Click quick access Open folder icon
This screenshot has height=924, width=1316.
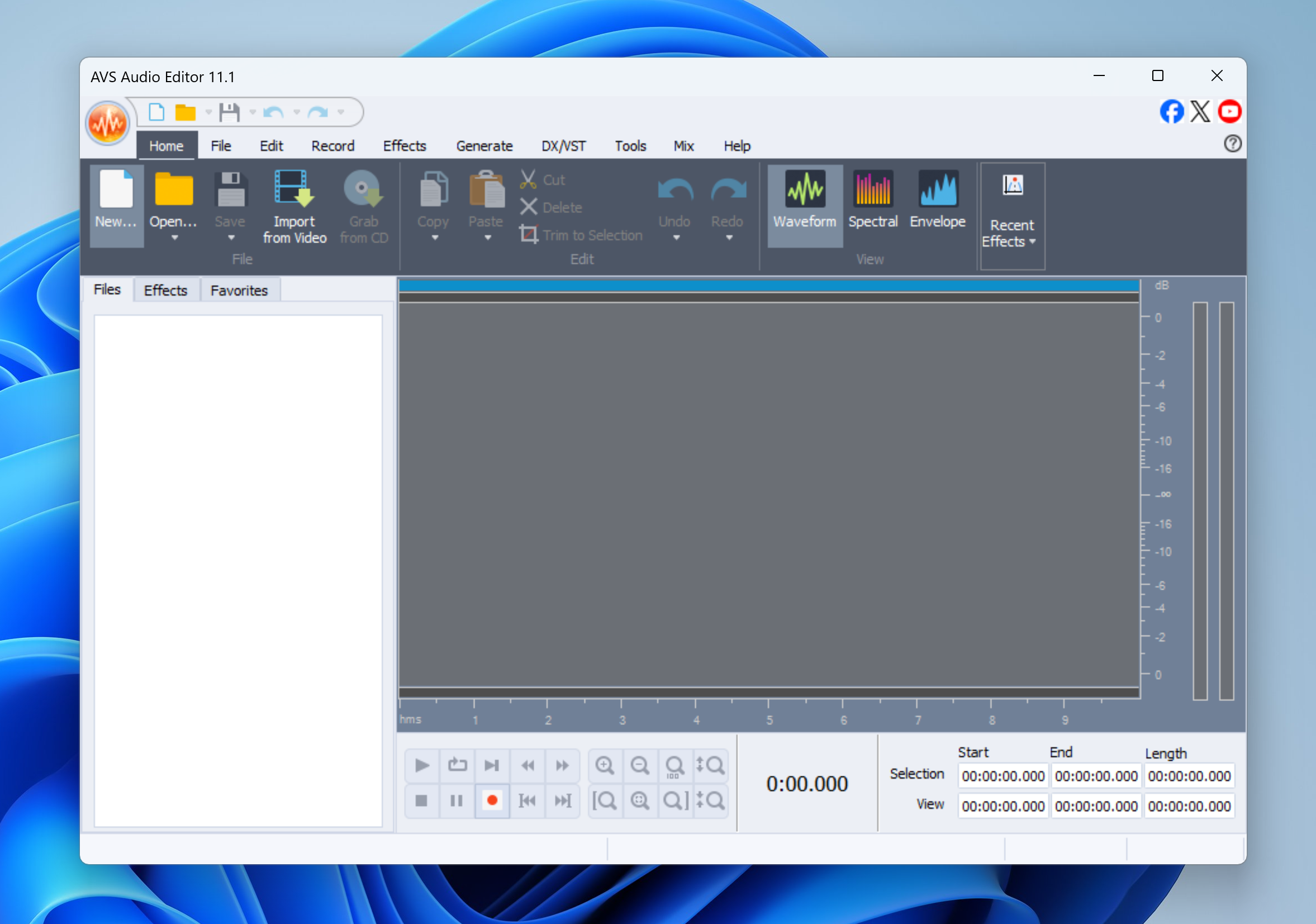coord(185,112)
